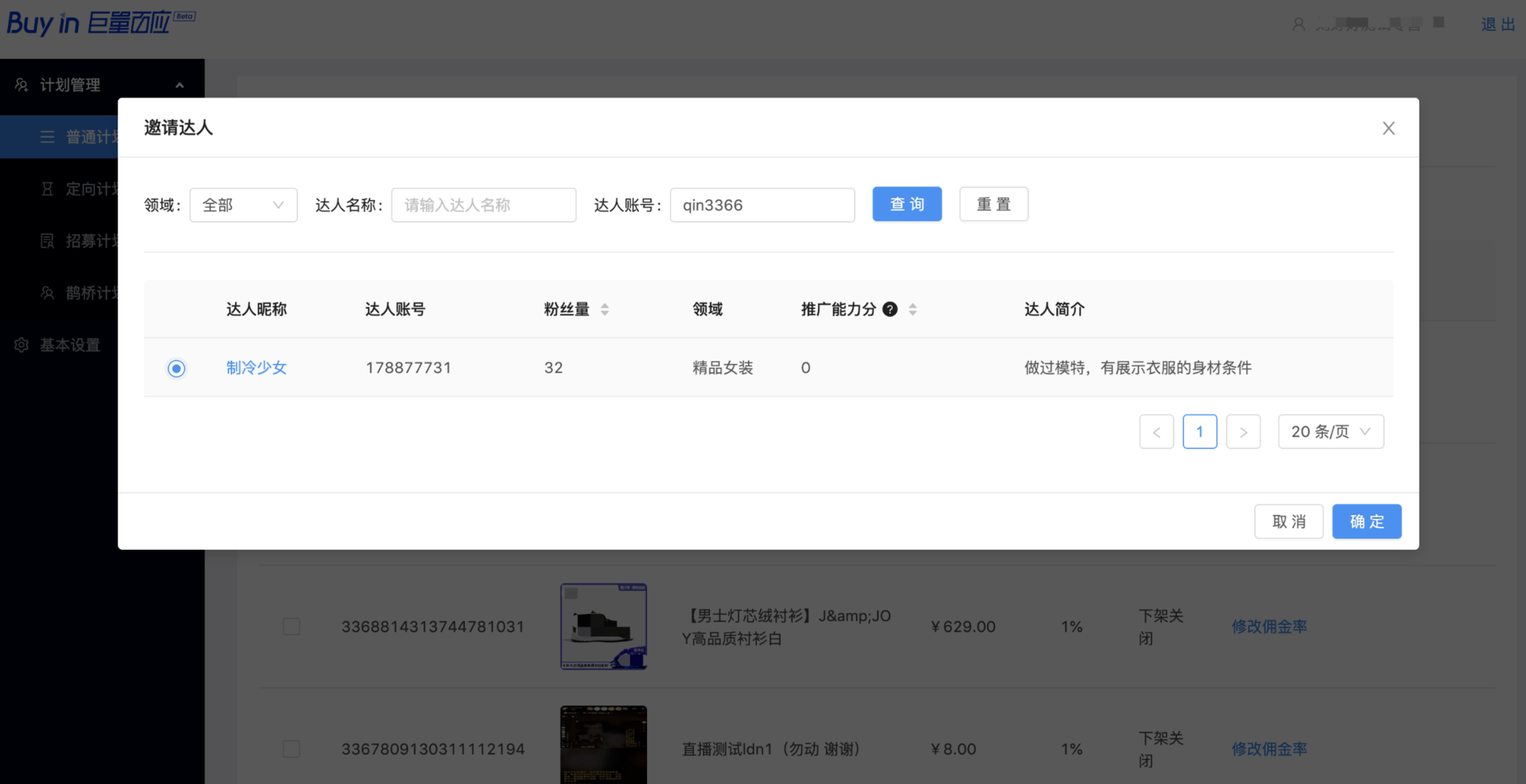Click the 达人名称 input field
The height and width of the screenshot is (784, 1526).
483,205
